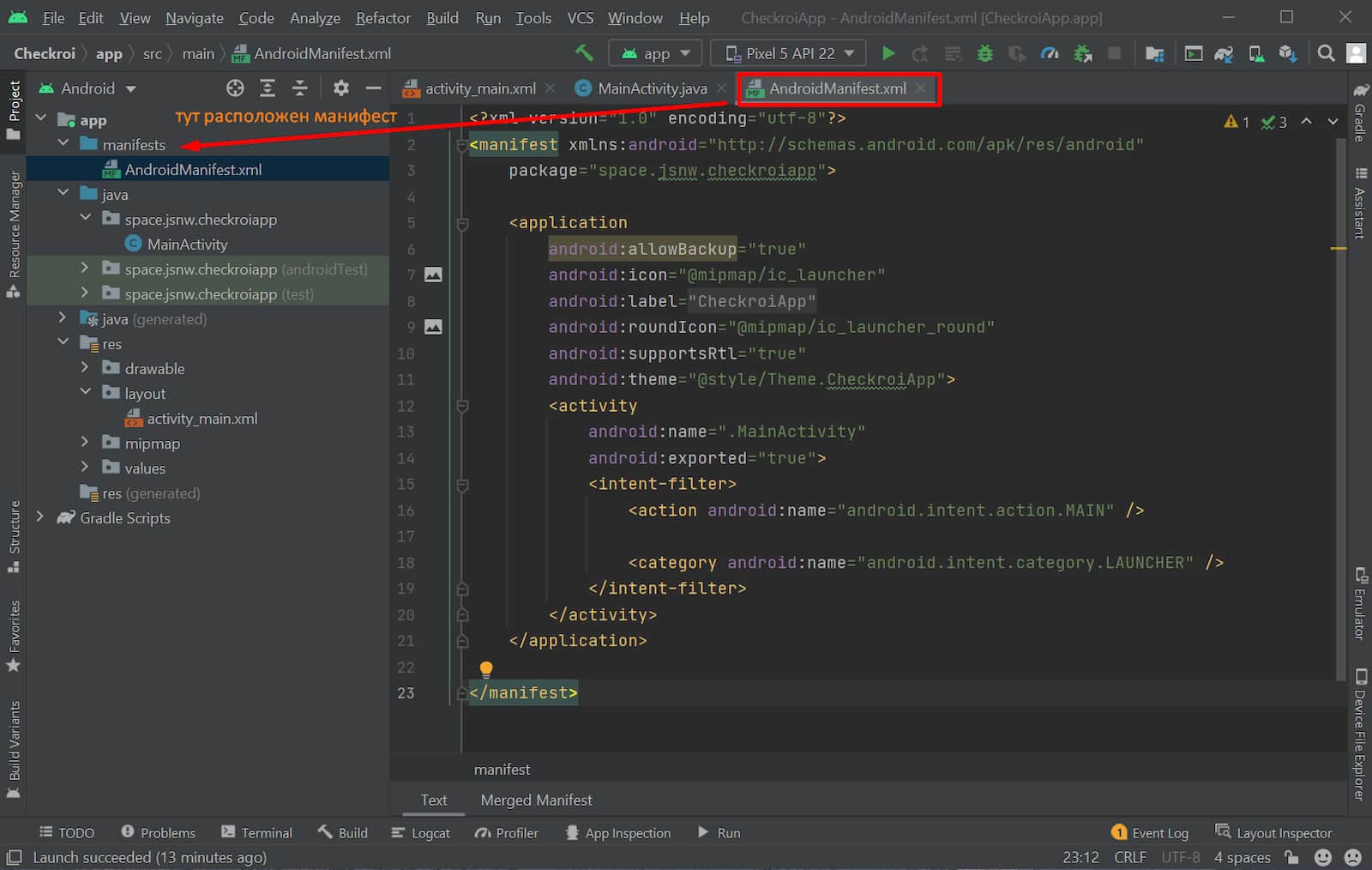Image resolution: width=1372 pixels, height=870 pixels.
Task: Toggle the Favorites side tab
Action: (14, 636)
